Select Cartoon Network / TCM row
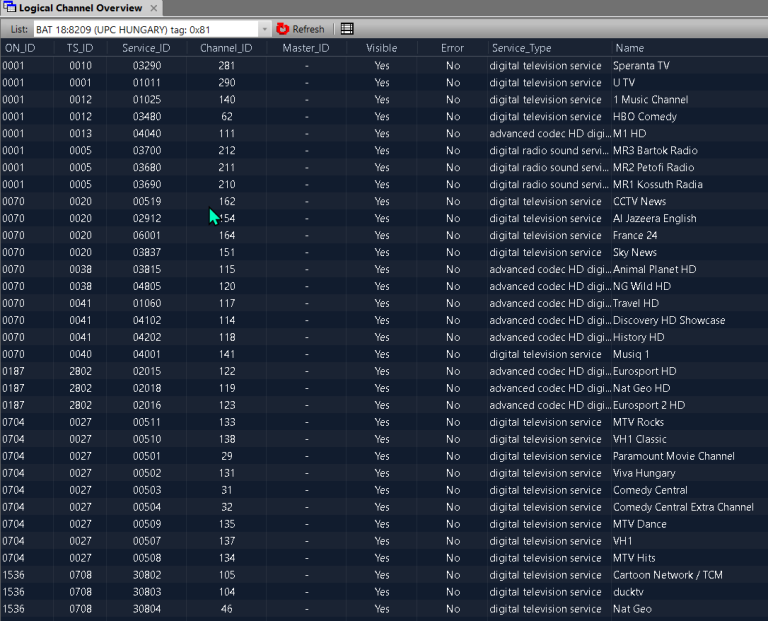This screenshot has height=621, width=768. coord(384,575)
